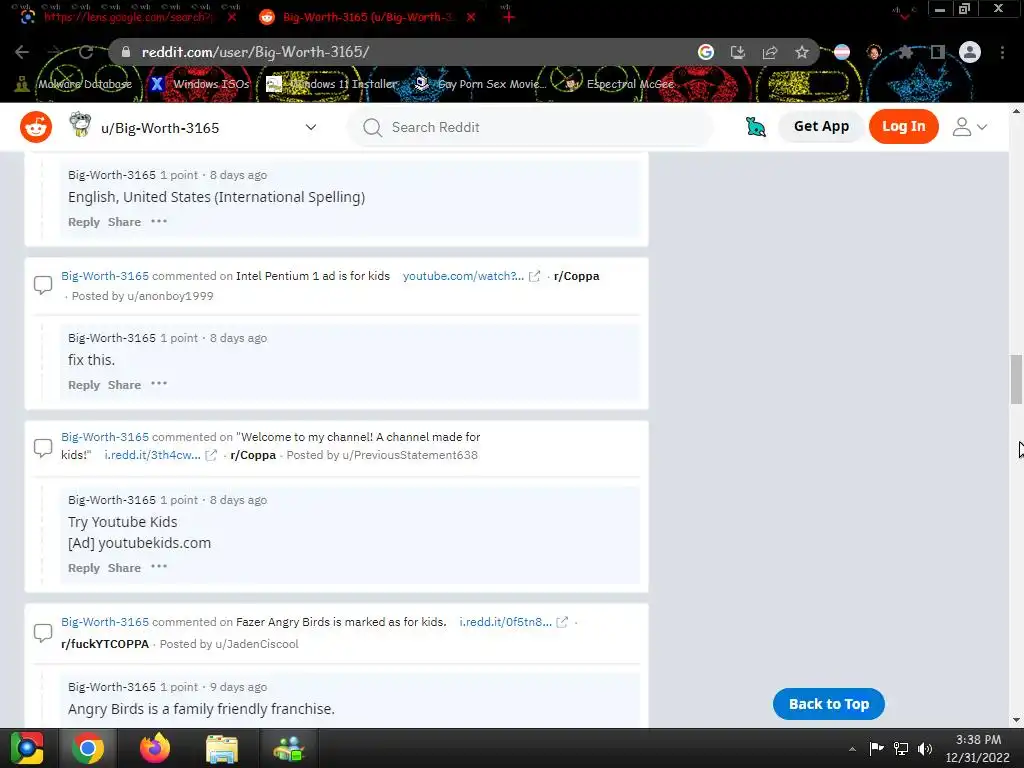The image size is (1024, 768).
Task: Show hidden tray icons arrow
Action: coord(852,749)
